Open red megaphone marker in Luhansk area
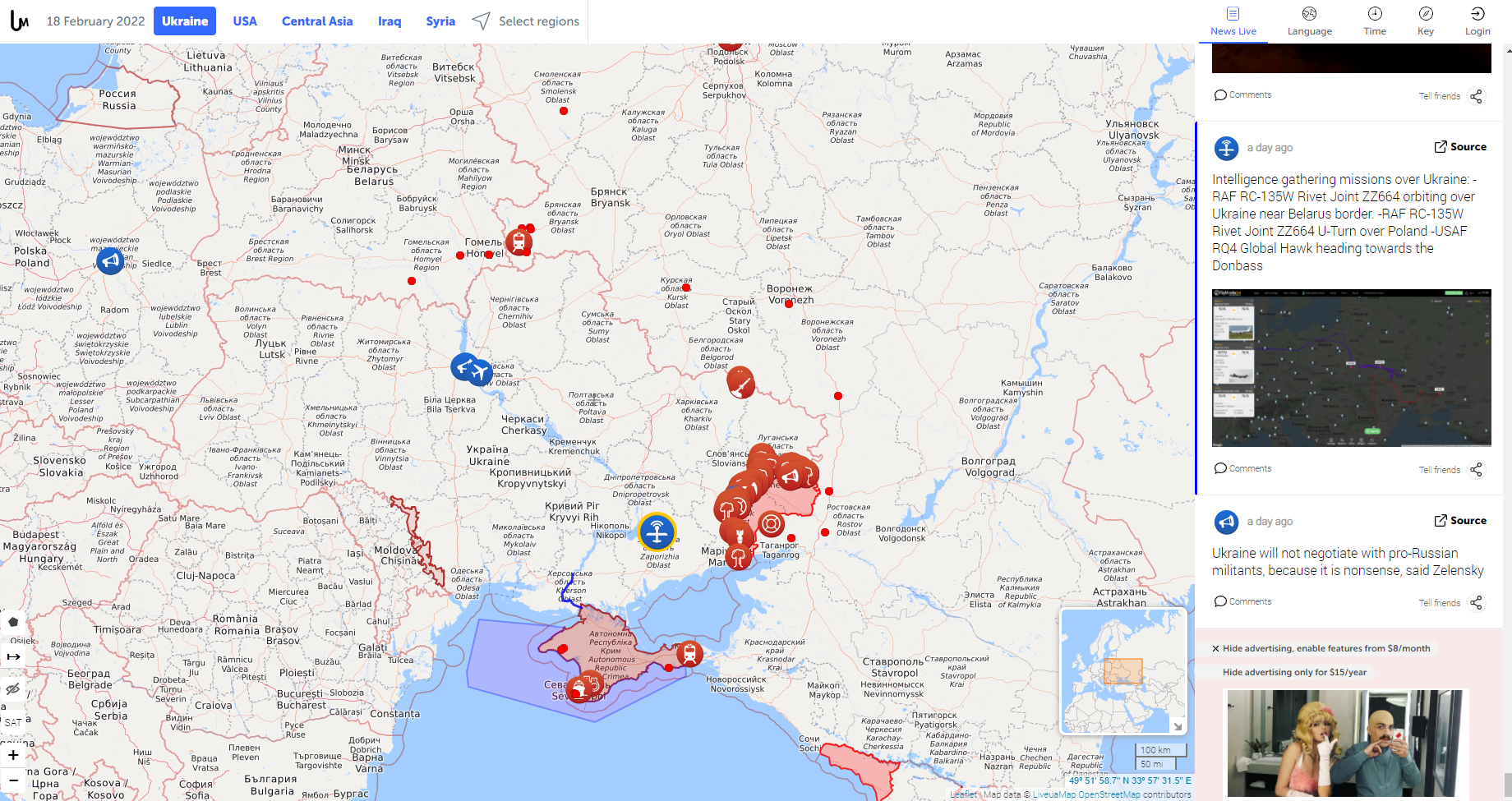This screenshot has height=801, width=1512. pos(791,476)
